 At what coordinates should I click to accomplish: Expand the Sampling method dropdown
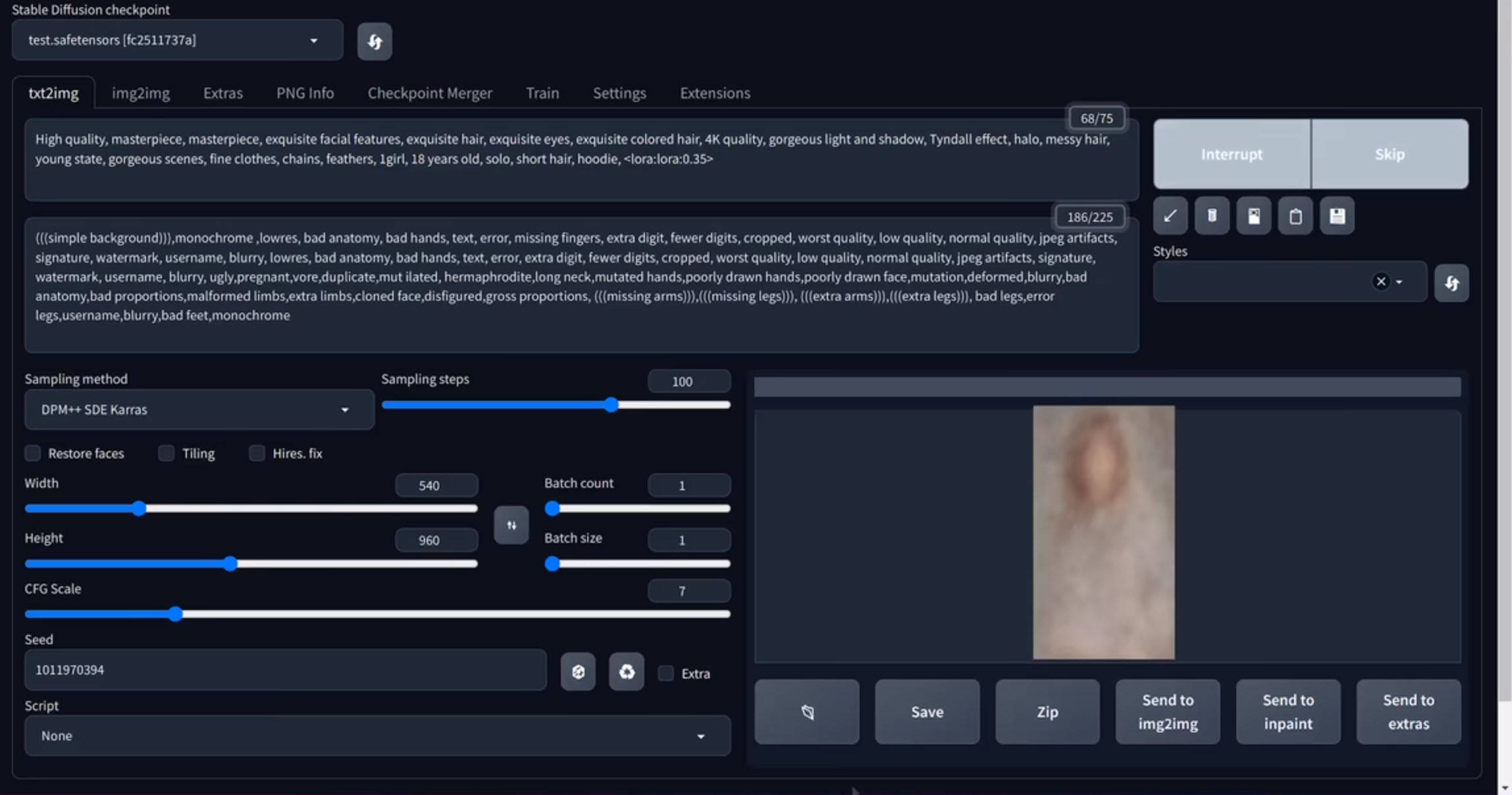coord(199,409)
